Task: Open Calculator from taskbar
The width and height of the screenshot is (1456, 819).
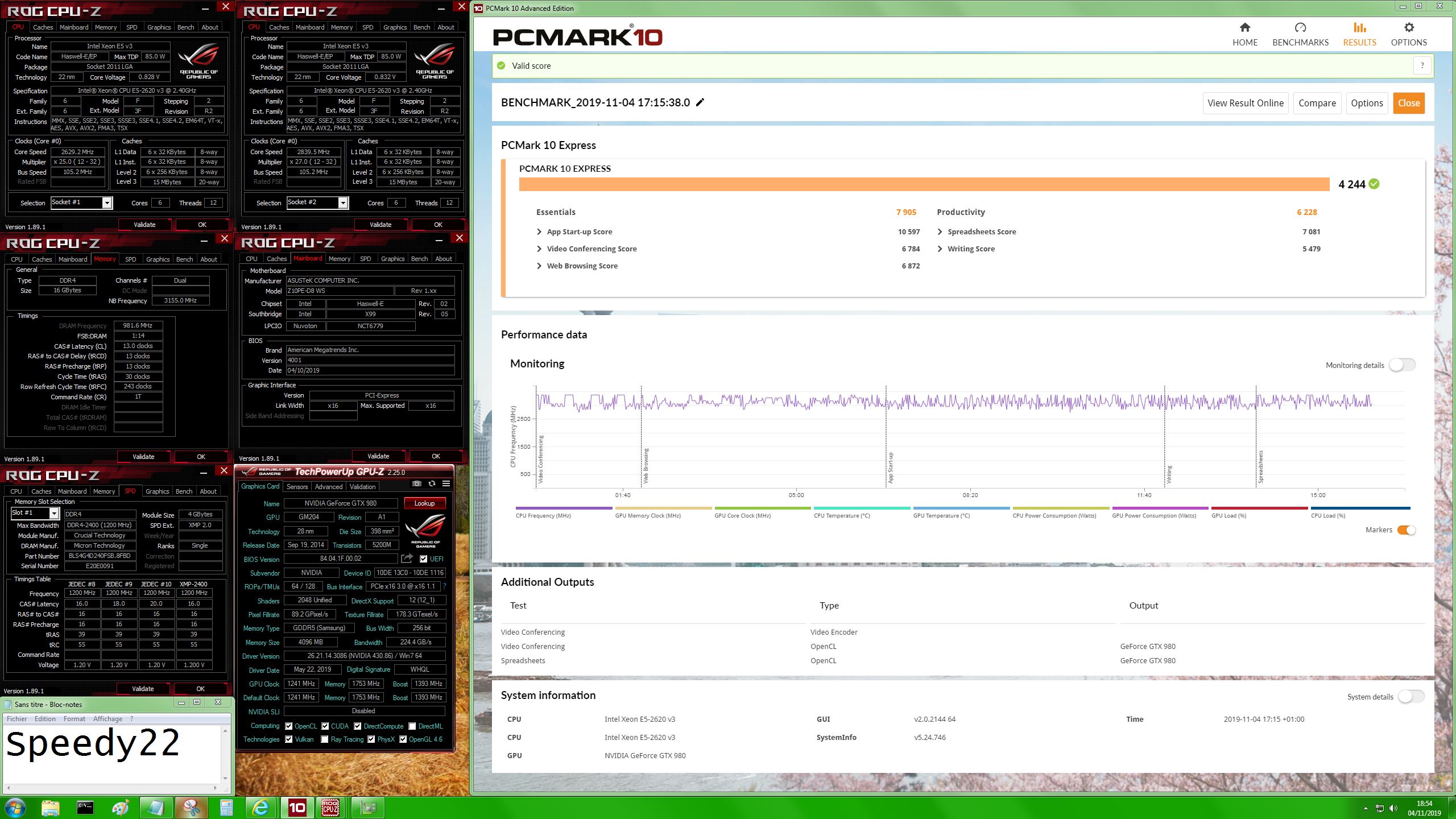Action: (226, 808)
